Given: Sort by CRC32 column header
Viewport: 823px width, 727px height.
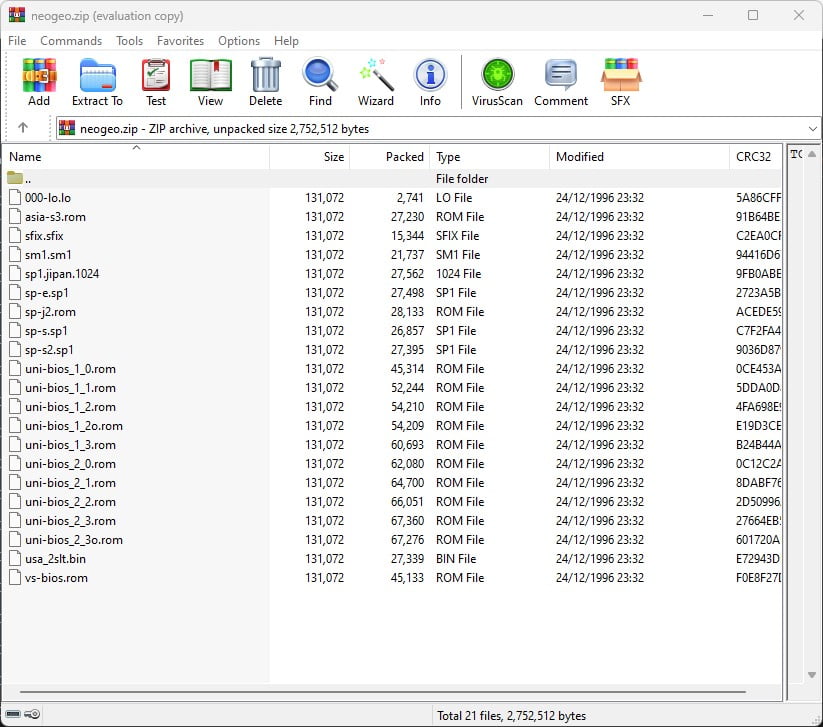Looking at the screenshot, I should [x=755, y=156].
